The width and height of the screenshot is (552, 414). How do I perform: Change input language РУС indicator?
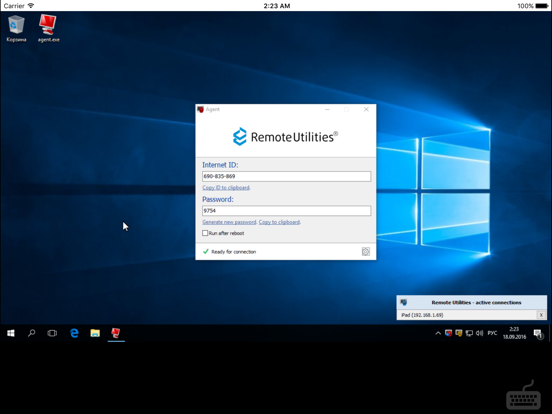point(492,333)
